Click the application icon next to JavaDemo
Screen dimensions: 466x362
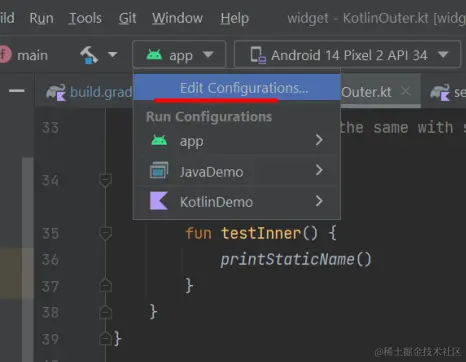click(x=159, y=170)
